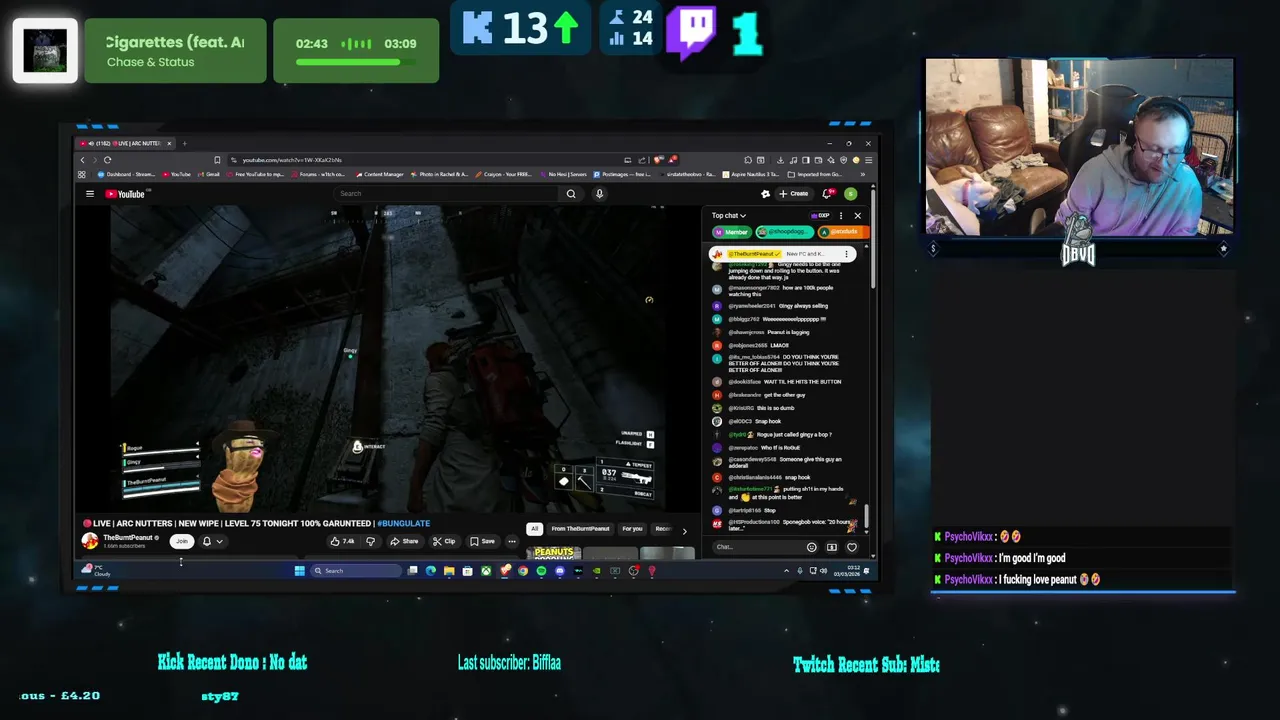The height and width of the screenshot is (720, 1280).
Task: Open the YouTube bookmark in bookmarks bar
Action: pos(176,174)
